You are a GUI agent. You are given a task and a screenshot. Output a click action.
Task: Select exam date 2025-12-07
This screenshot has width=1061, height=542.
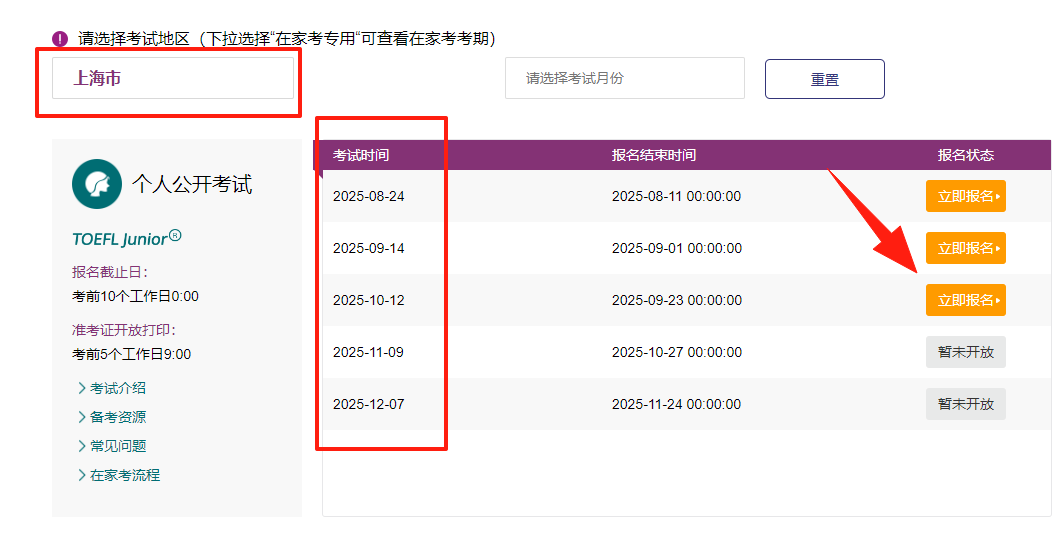(x=369, y=405)
